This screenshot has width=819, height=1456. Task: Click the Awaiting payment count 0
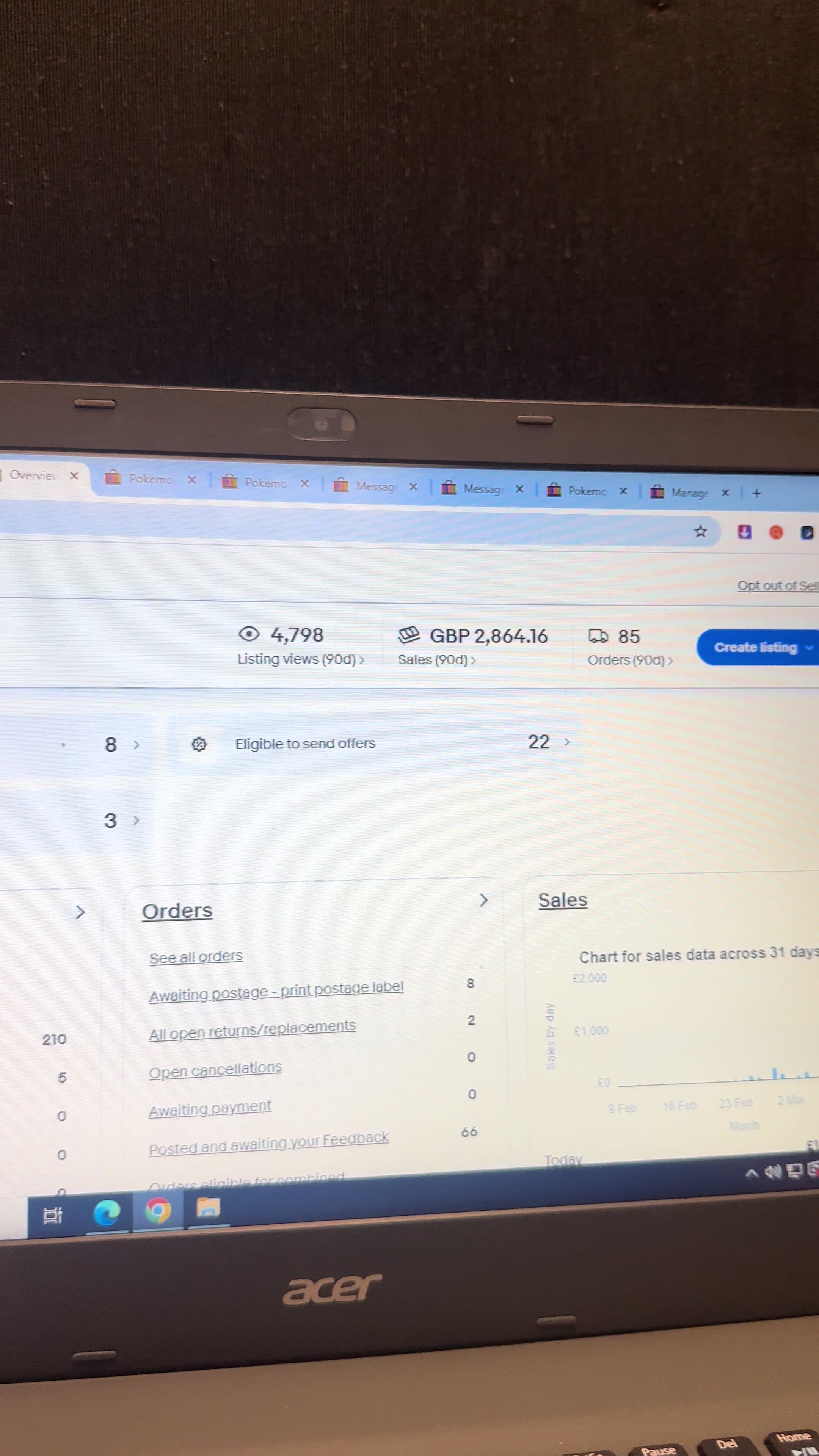coord(472,1094)
